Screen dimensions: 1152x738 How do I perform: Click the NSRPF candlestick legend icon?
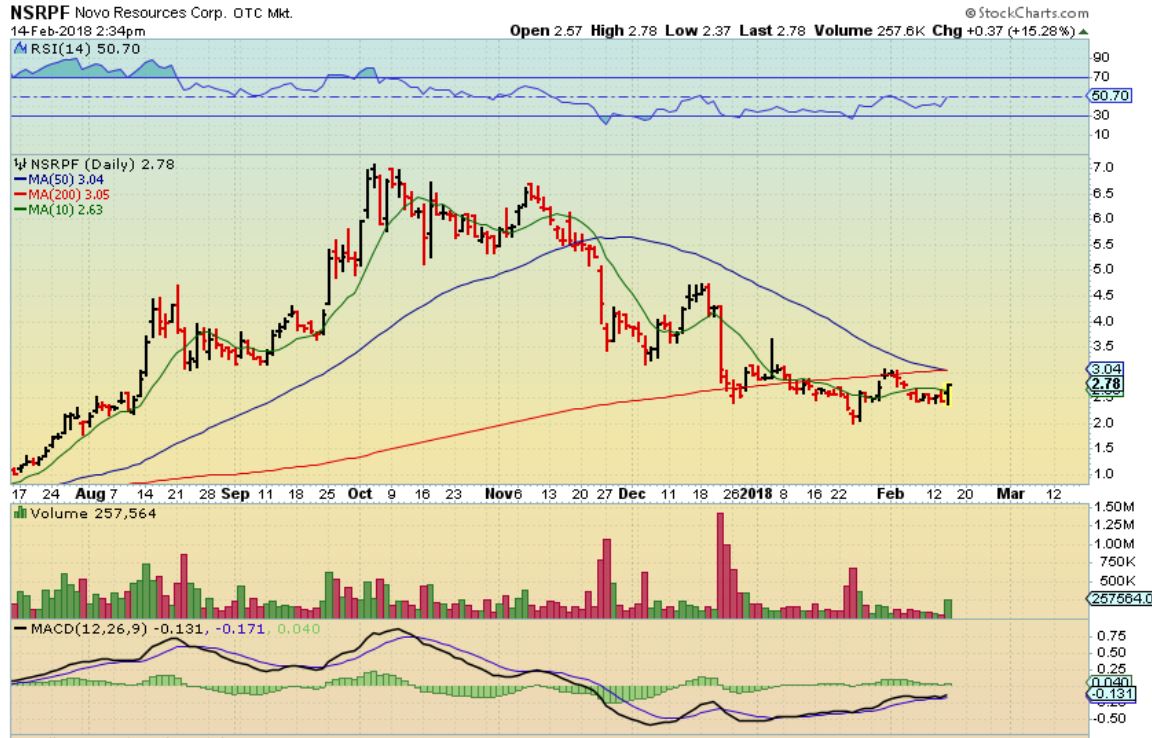(x=17, y=164)
